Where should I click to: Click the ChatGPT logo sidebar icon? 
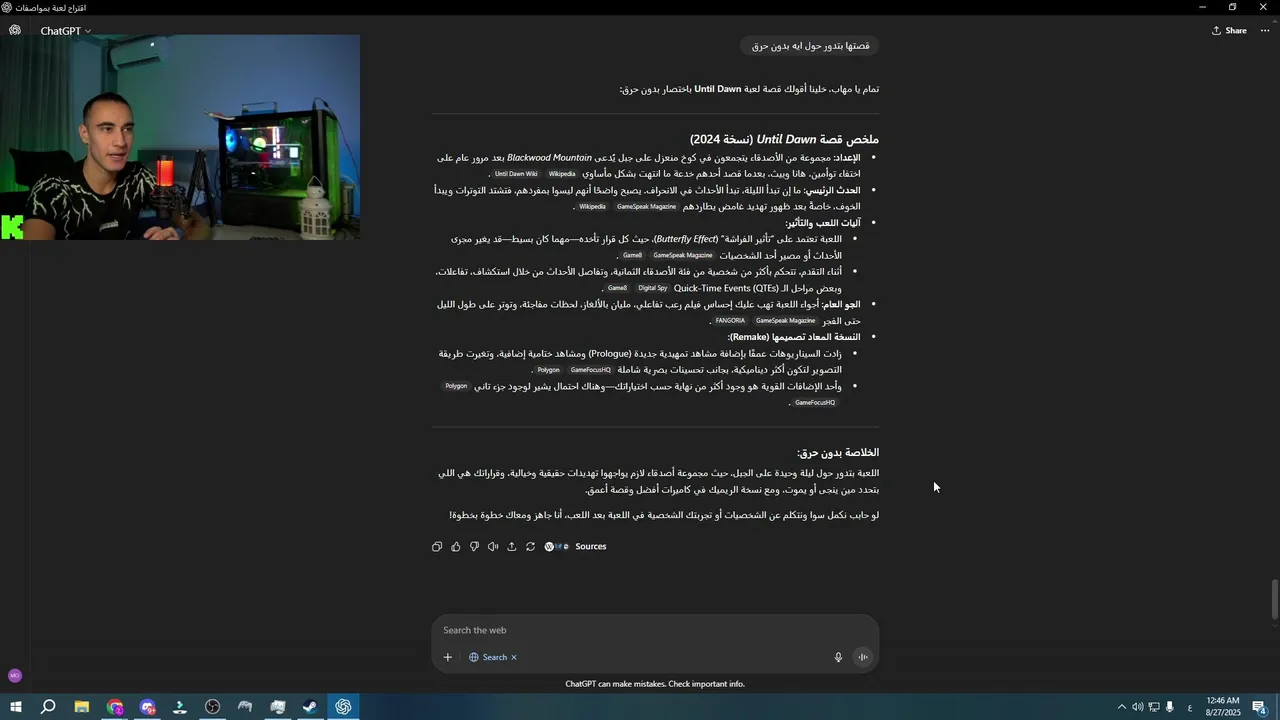15,30
